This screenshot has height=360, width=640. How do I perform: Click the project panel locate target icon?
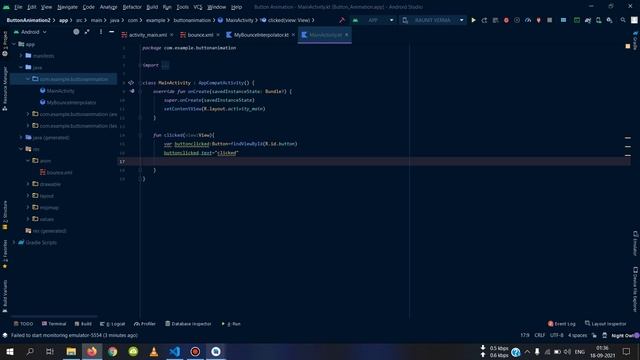click(x=76, y=31)
